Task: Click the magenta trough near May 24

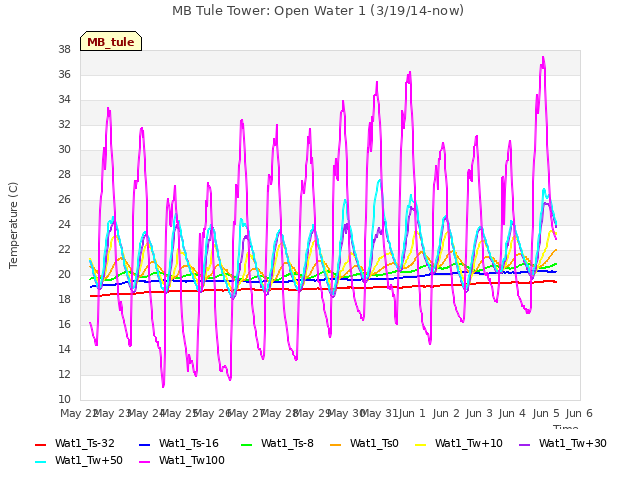Action: [163, 386]
